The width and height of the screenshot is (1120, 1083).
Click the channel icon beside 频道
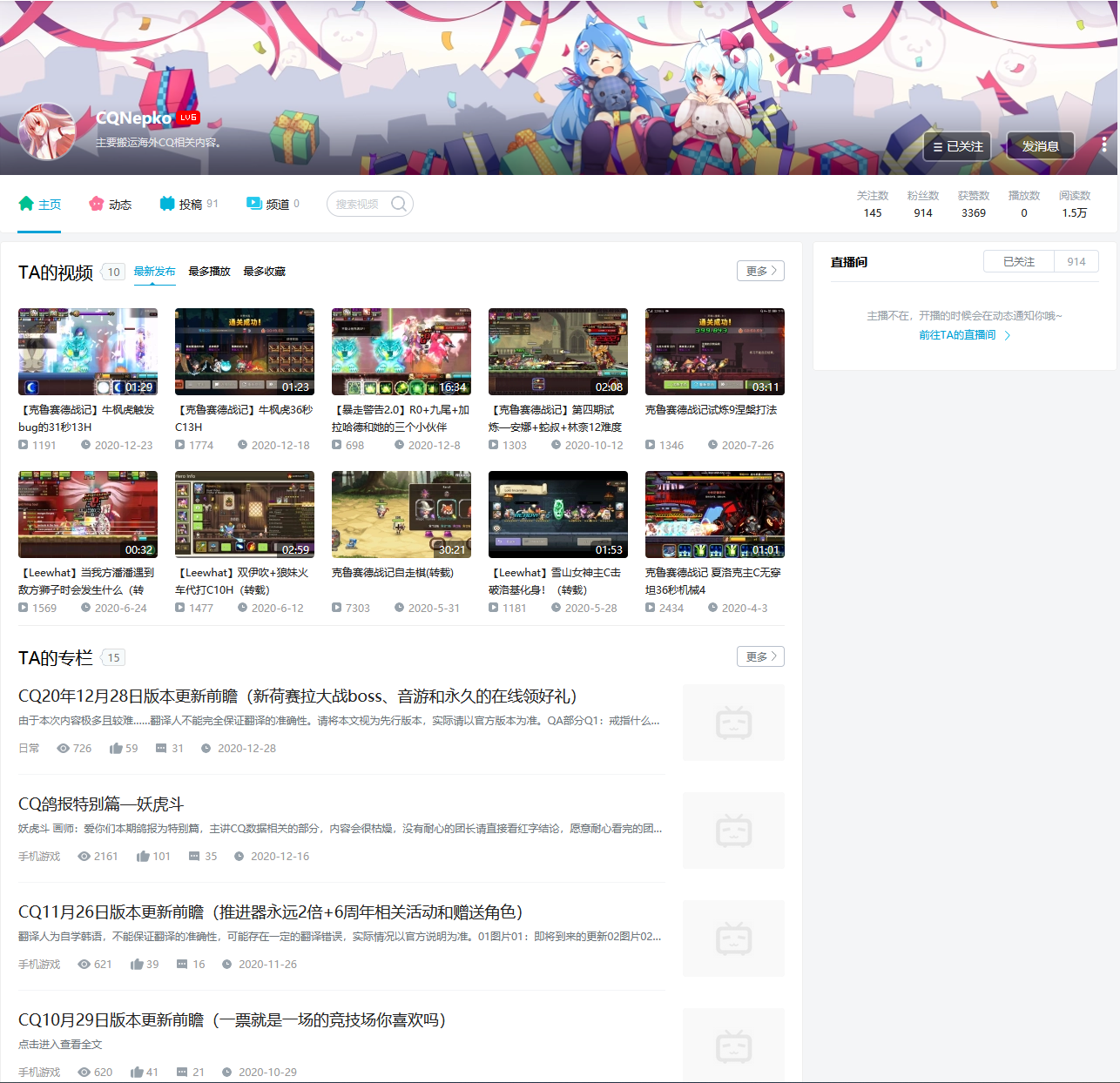coord(253,204)
